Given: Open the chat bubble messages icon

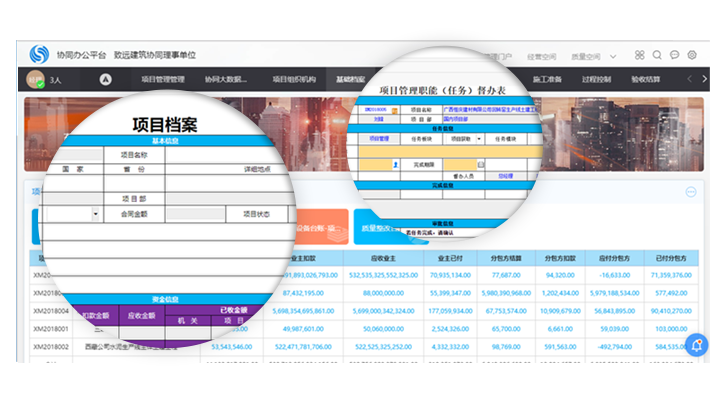Looking at the screenshot, I should pyautogui.click(x=675, y=55).
